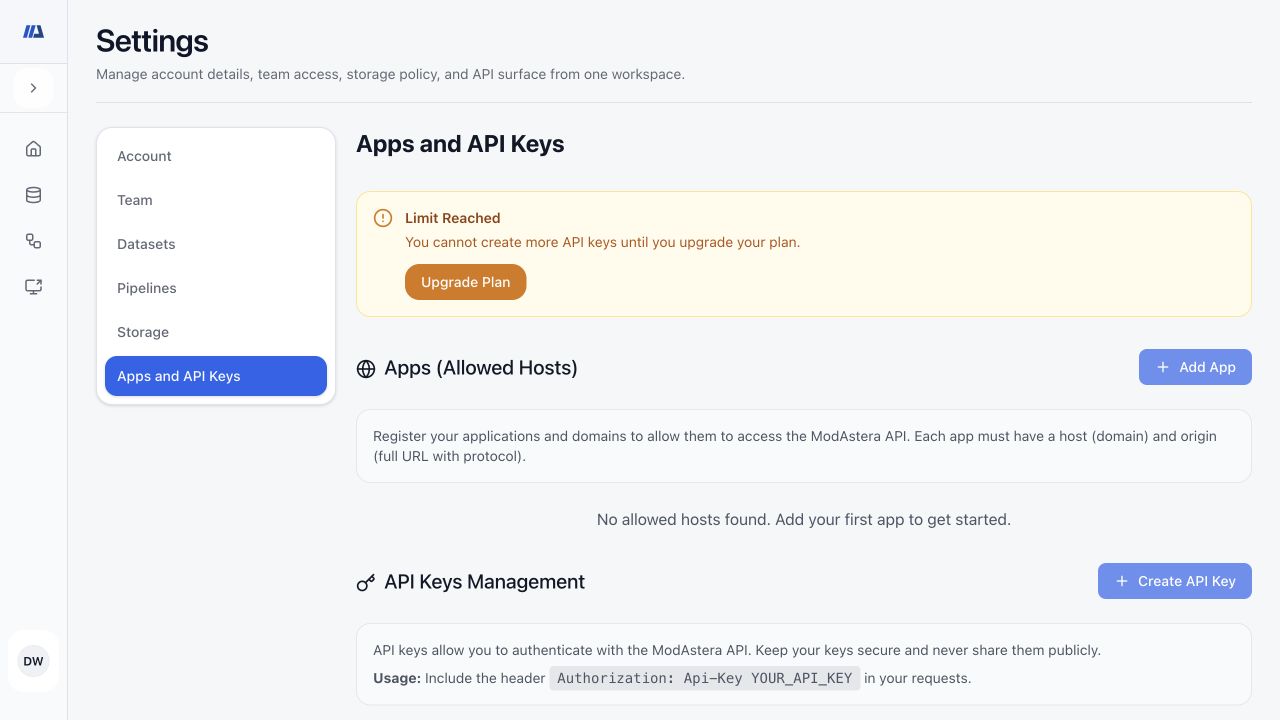
Task: Click the Upgrade Plan button
Action: pos(466,282)
